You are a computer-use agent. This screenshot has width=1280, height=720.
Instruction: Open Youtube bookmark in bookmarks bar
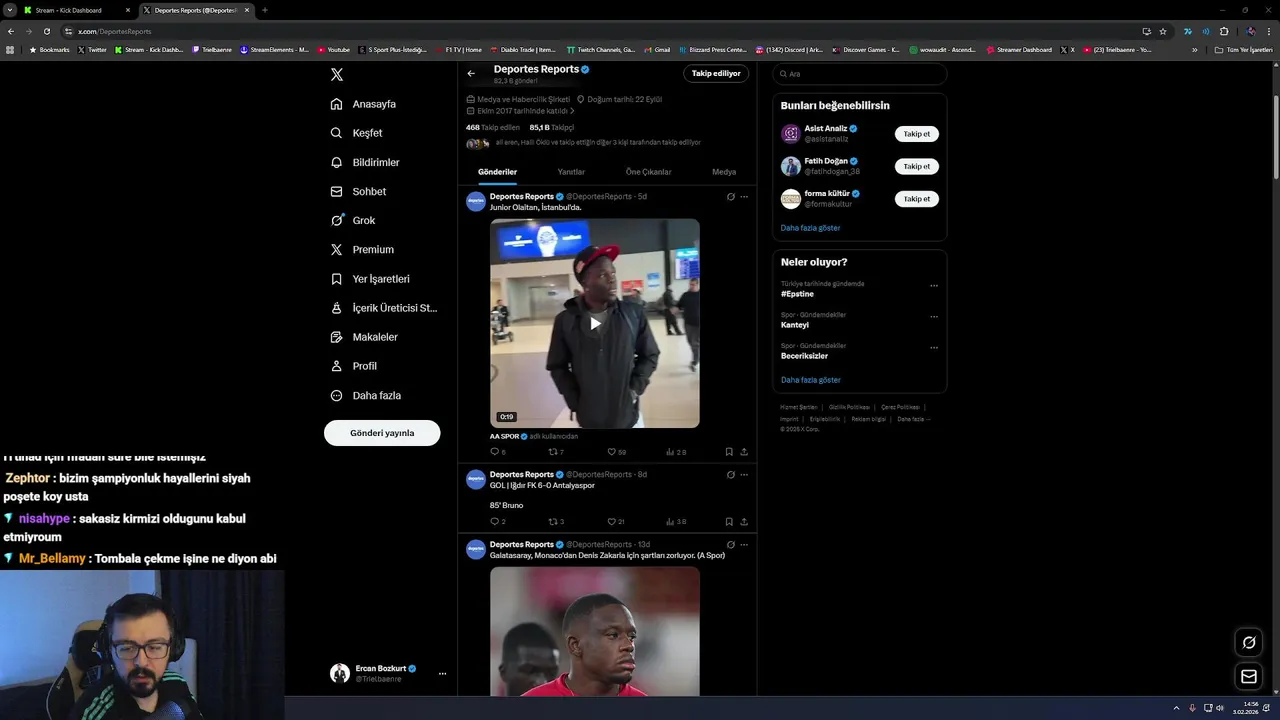pos(334,49)
